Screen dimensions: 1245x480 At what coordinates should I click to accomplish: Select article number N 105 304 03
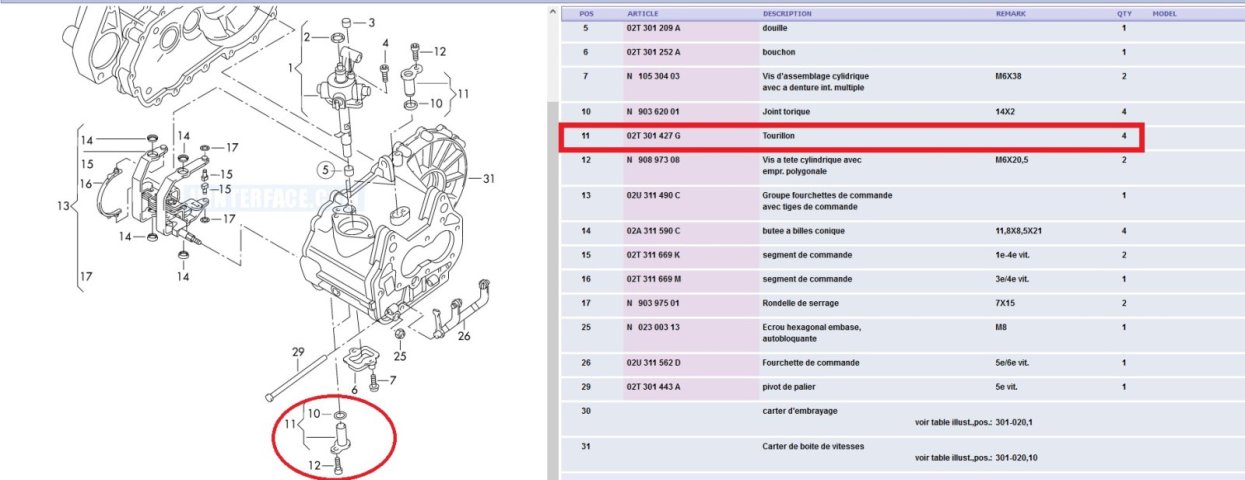[x=653, y=76]
